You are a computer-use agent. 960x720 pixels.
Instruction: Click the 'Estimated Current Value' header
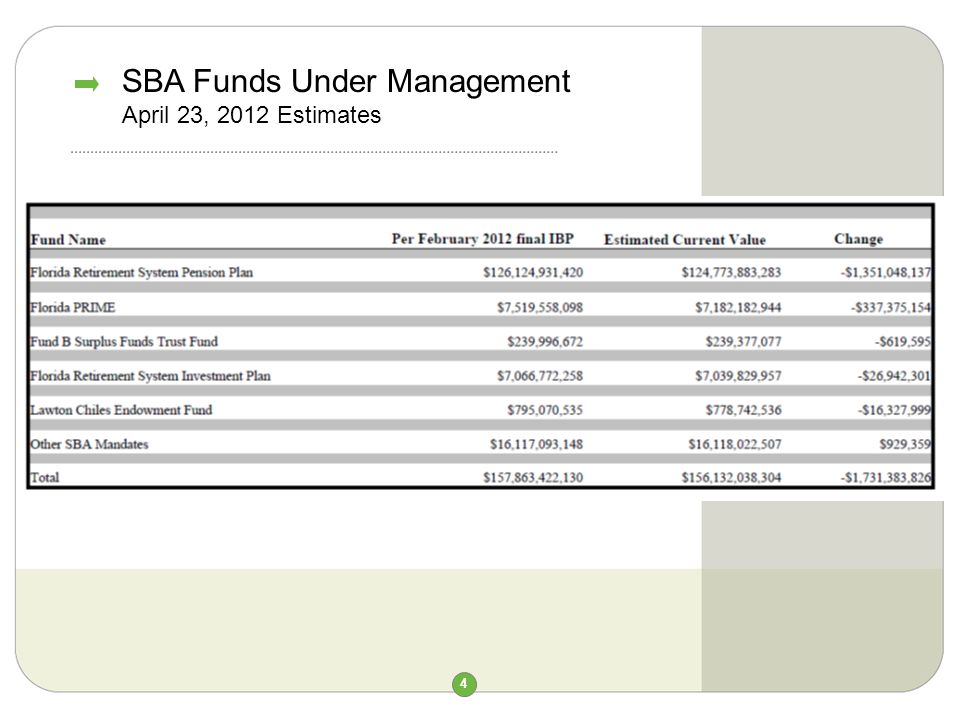(684, 239)
